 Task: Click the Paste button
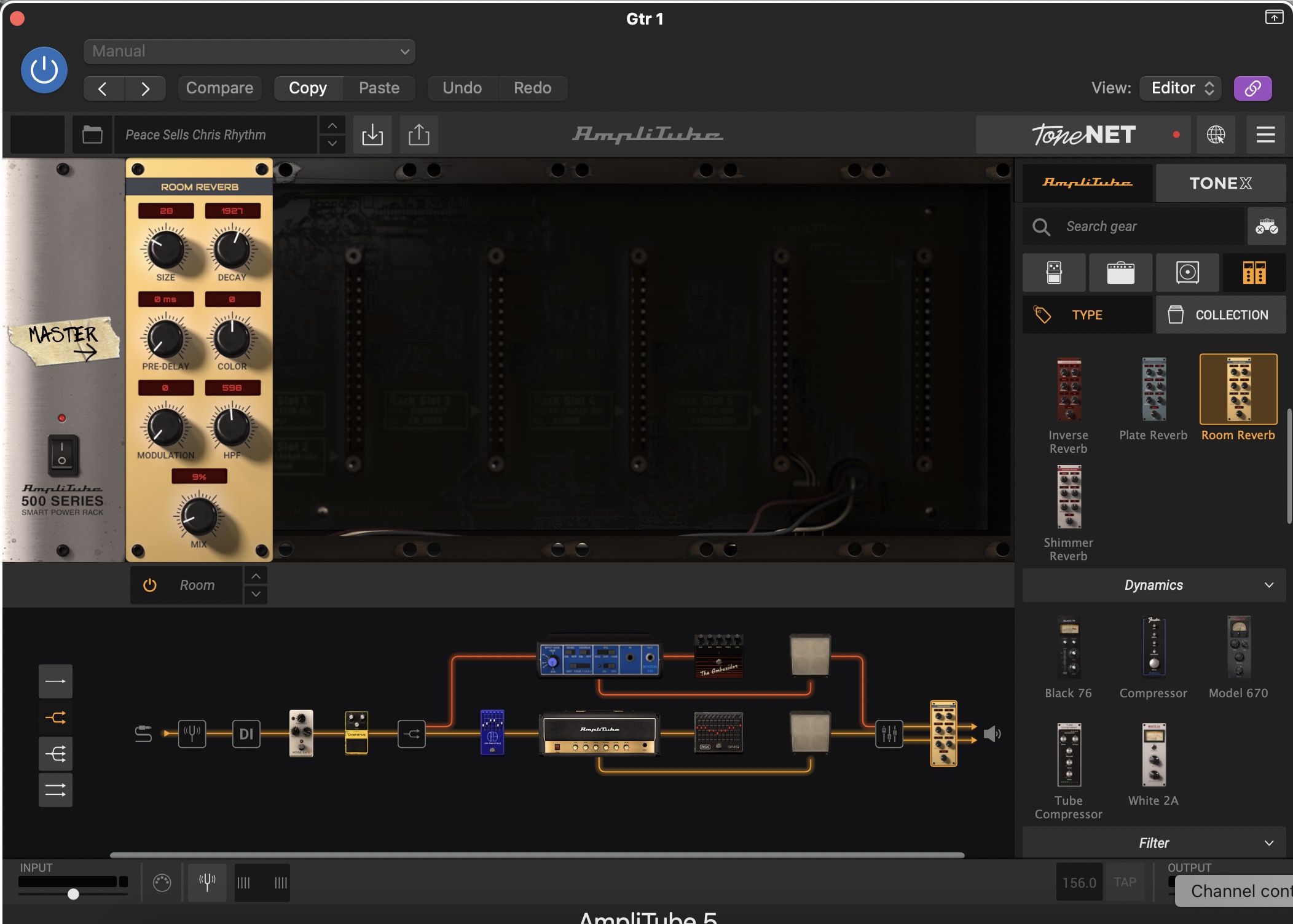(x=379, y=88)
